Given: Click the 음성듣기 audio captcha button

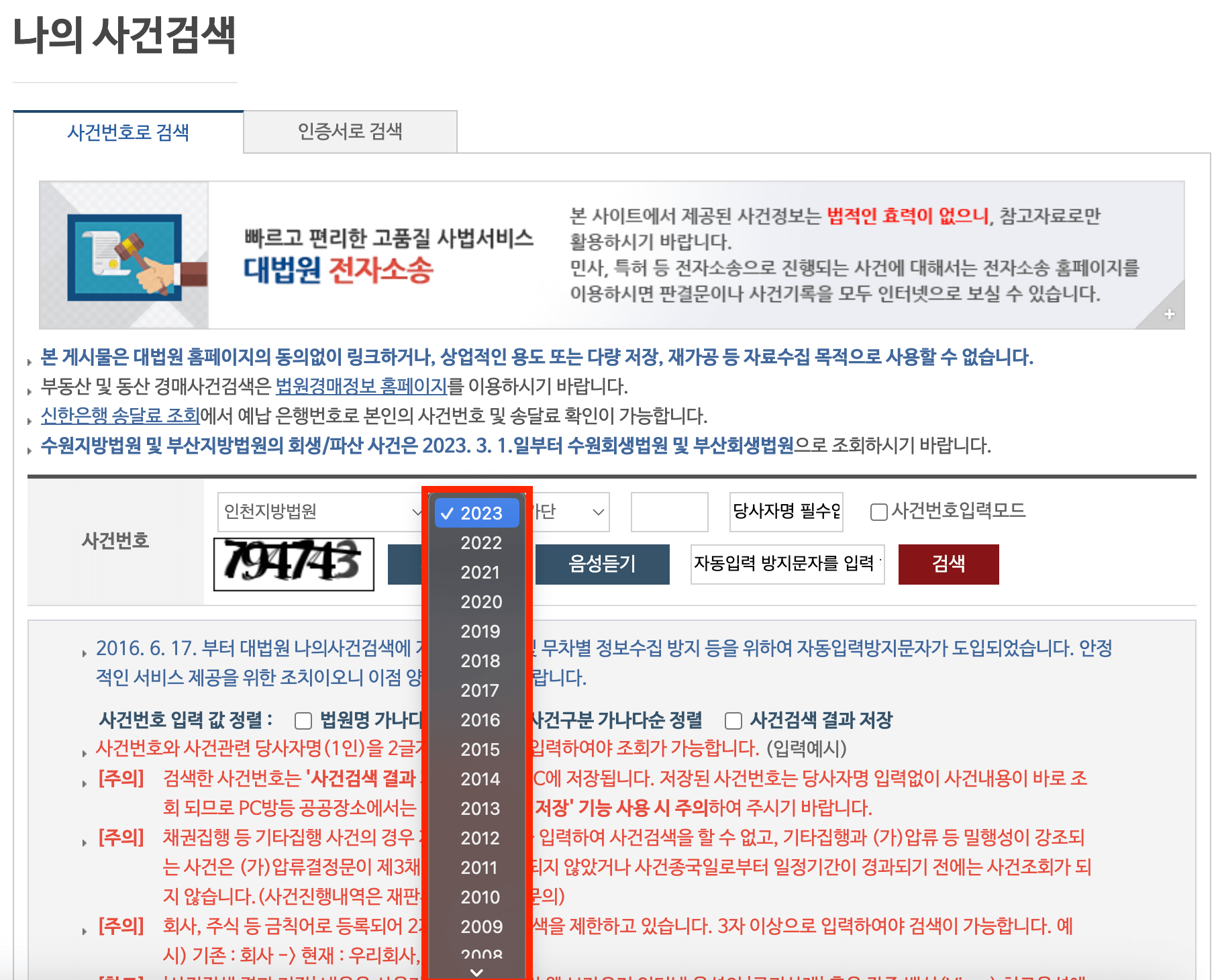Looking at the screenshot, I should pyautogui.click(x=603, y=565).
